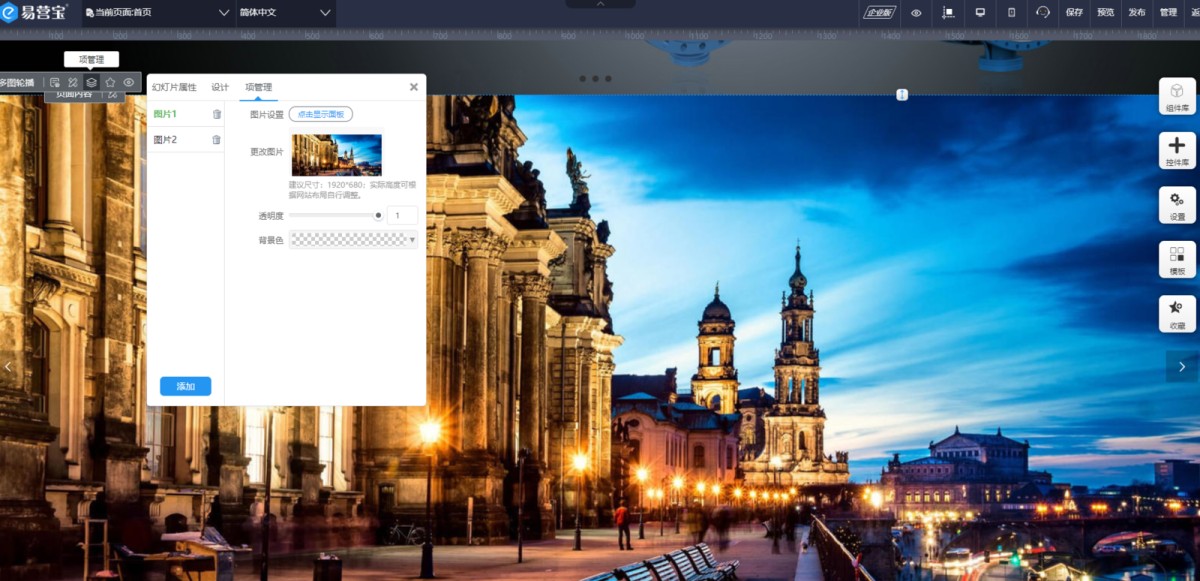The image size is (1200, 581).
Task: Select the 项管理 tab
Action: tap(258, 87)
